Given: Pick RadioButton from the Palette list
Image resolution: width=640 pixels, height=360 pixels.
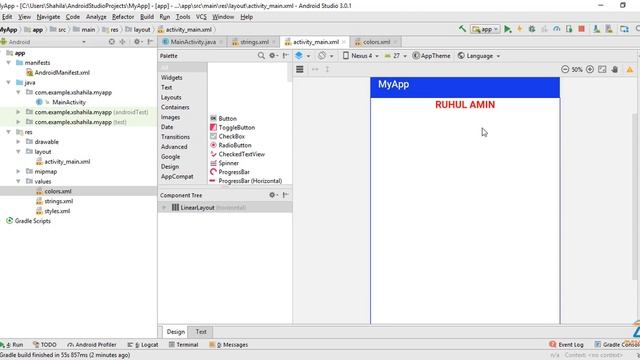Looking at the screenshot, I should (231, 145).
